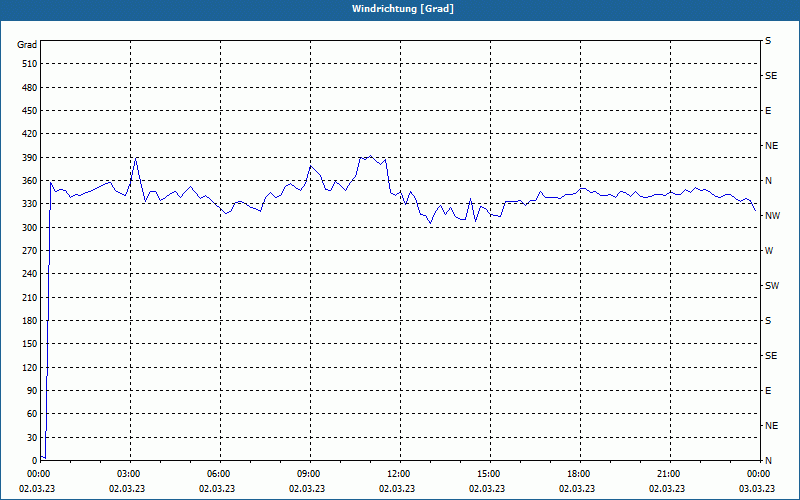Screen dimensions: 800x500
Task: Click the 02.03.23 date under 12:00
Action: 397,489
